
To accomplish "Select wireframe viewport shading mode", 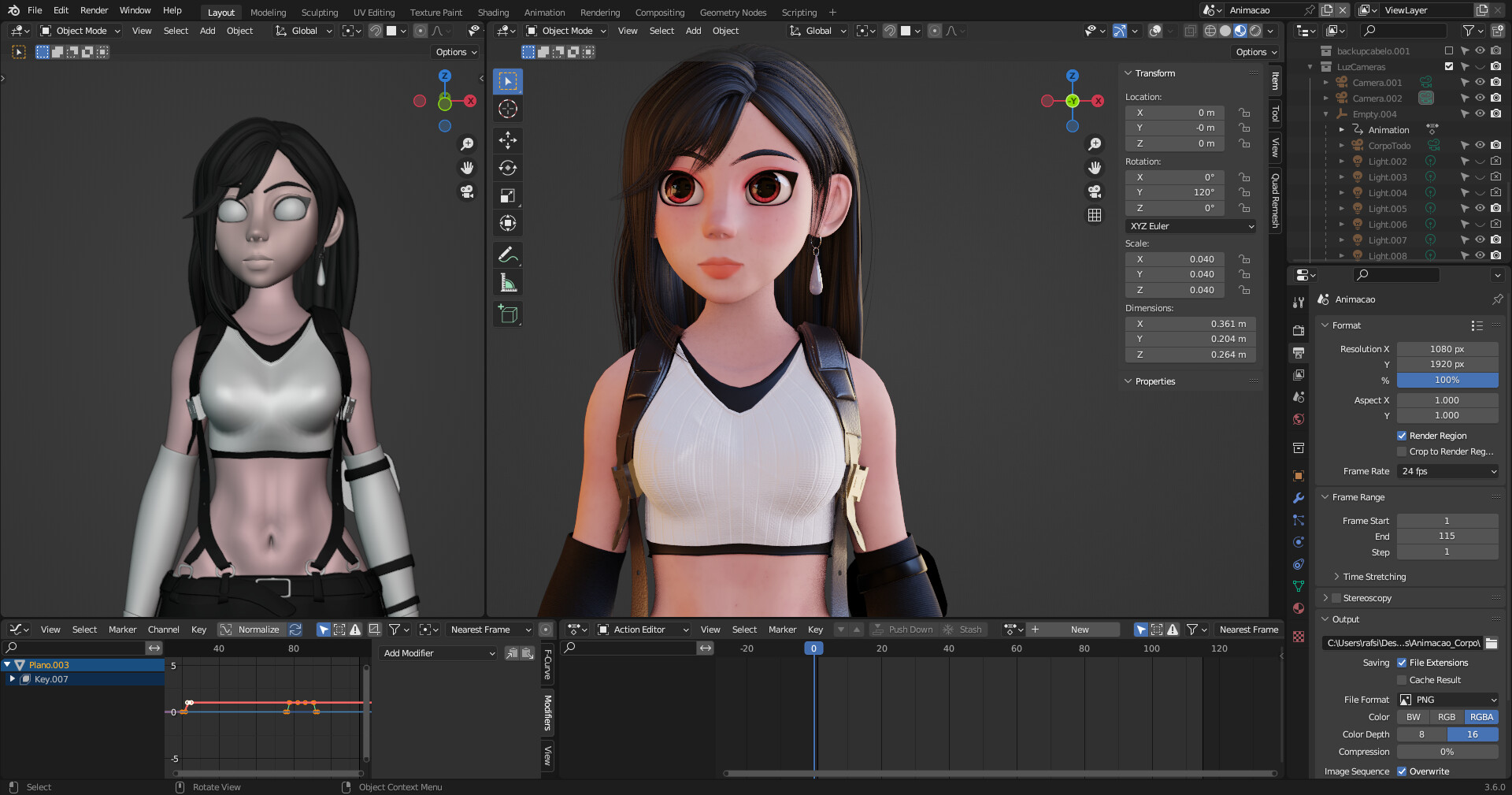I will (x=1210, y=31).
